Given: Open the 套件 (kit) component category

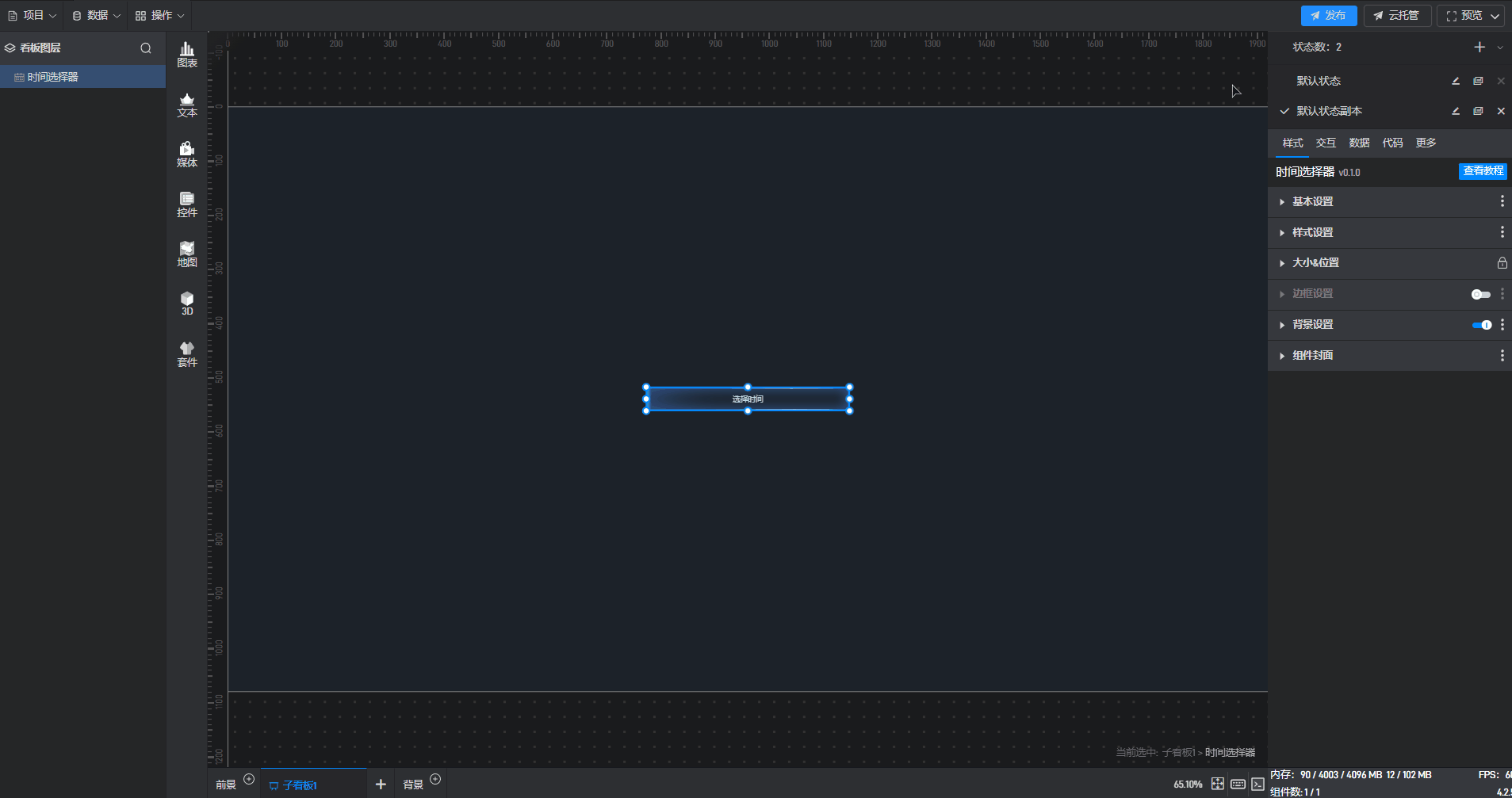Looking at the screenshot, I should (x=187, y=354).
